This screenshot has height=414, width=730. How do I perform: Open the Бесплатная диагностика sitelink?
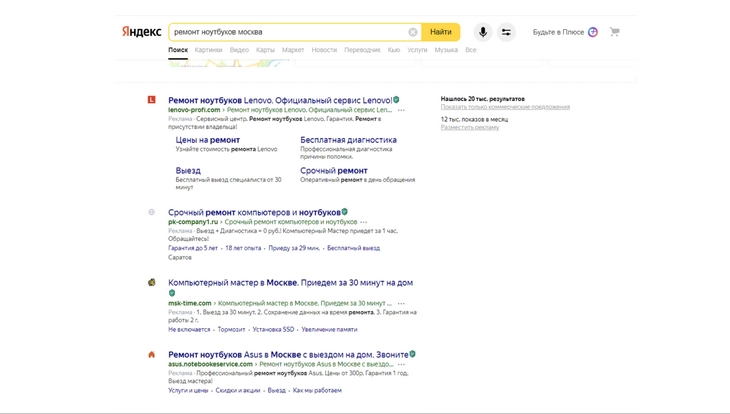click(x=348, y=140)
